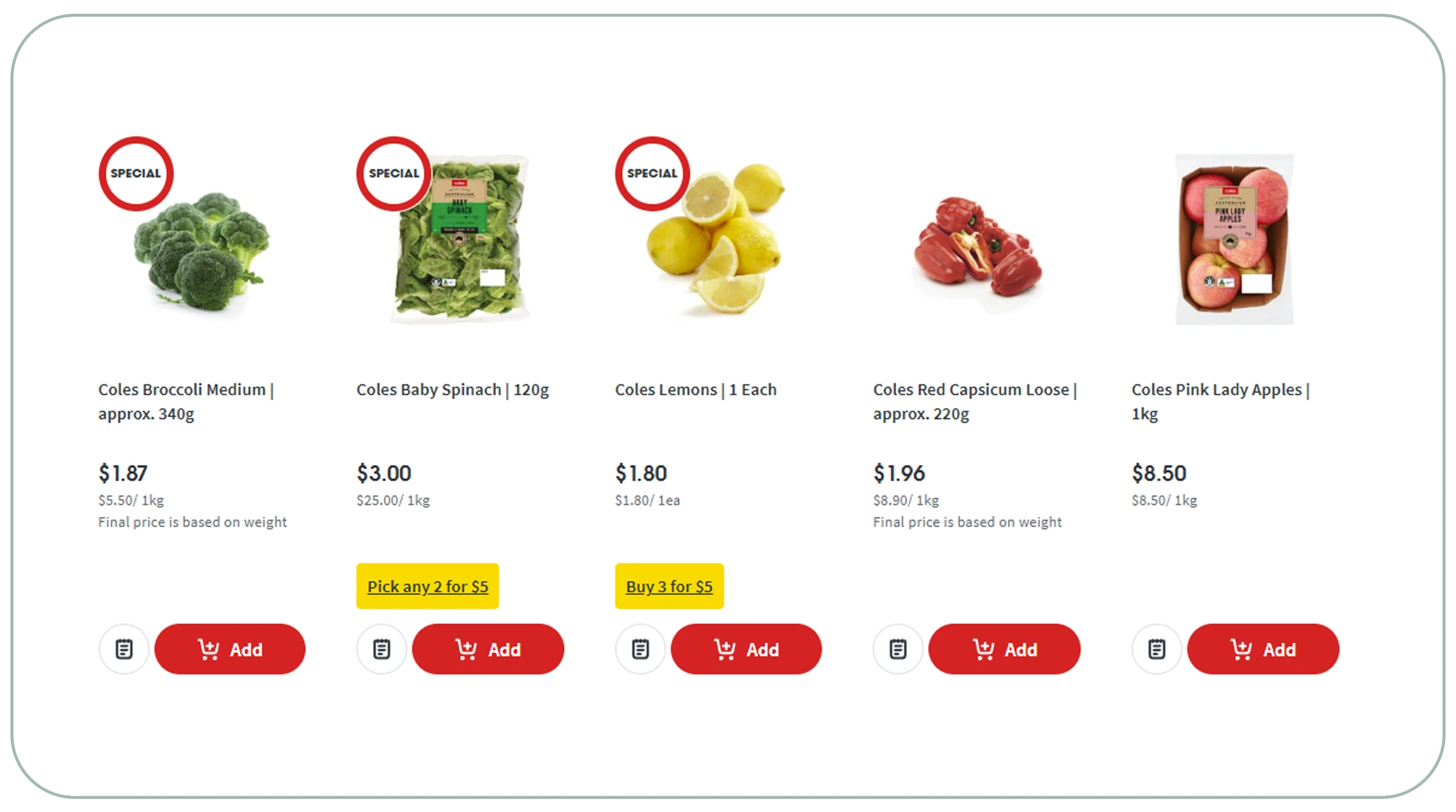Click the SPECIAL badge on Coles Lemons
The image size is (1456, 812).
click(652, 174)
